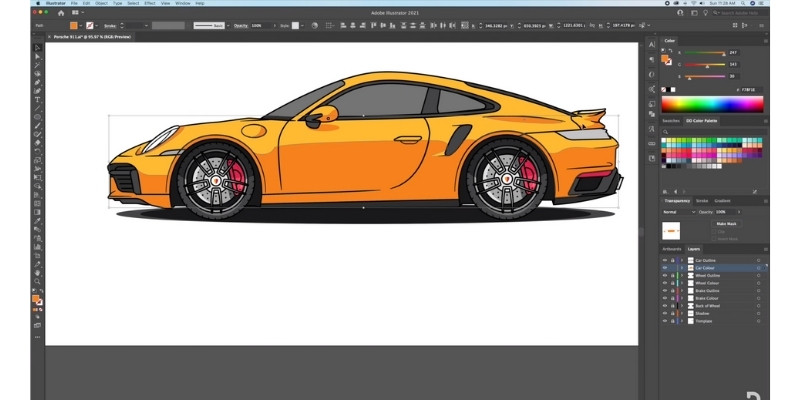Switch to the Gradient tab
Screen dimensions: 800x400
pyautogui.click(x=722, y=201)
